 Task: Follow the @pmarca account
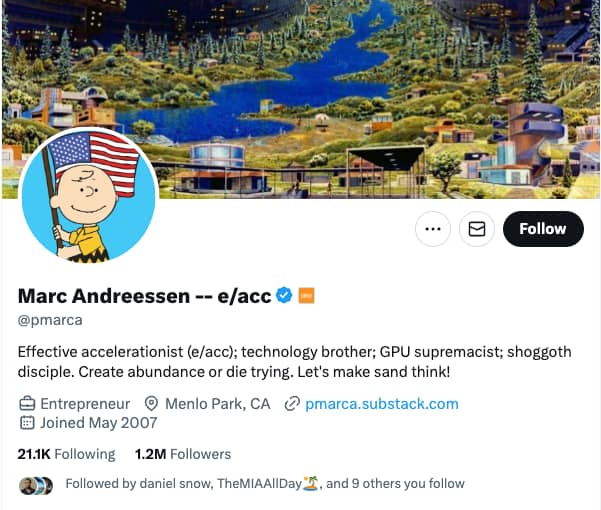543,229
